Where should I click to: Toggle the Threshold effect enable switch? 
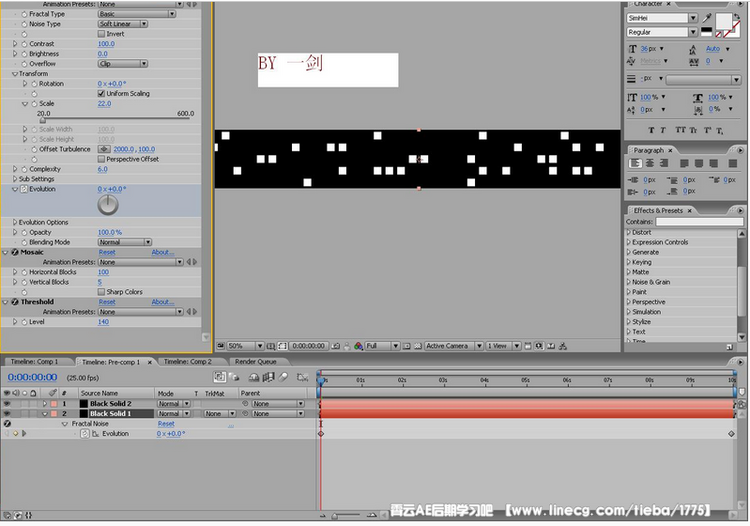coord(15,302)
